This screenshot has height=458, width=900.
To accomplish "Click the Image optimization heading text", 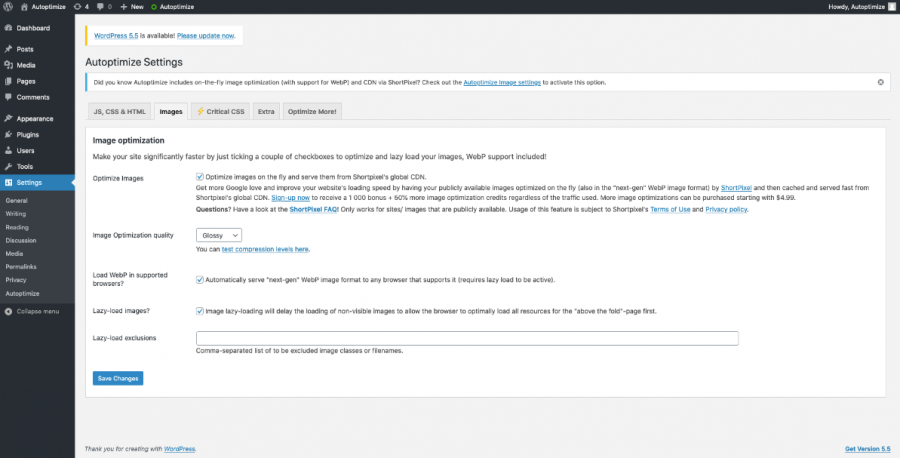I will 129,140.
